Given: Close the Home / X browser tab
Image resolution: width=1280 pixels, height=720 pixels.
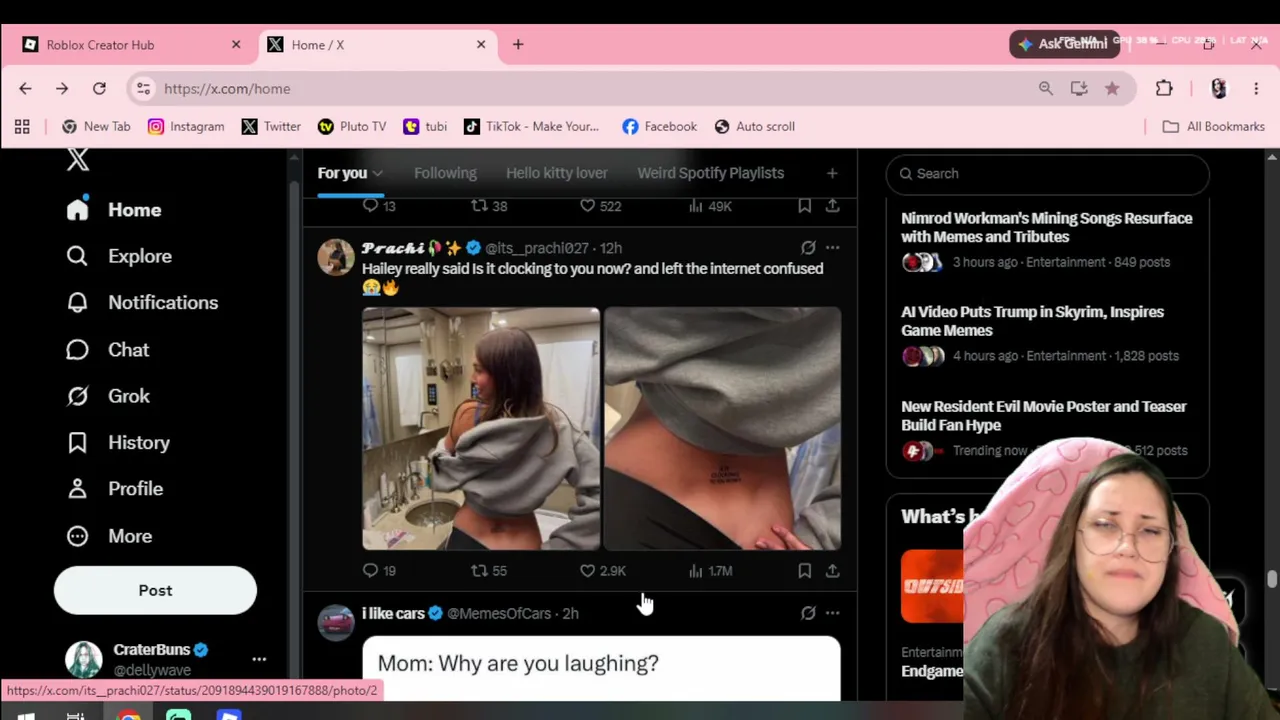Looking at the screenshot, I should [481, 45].
